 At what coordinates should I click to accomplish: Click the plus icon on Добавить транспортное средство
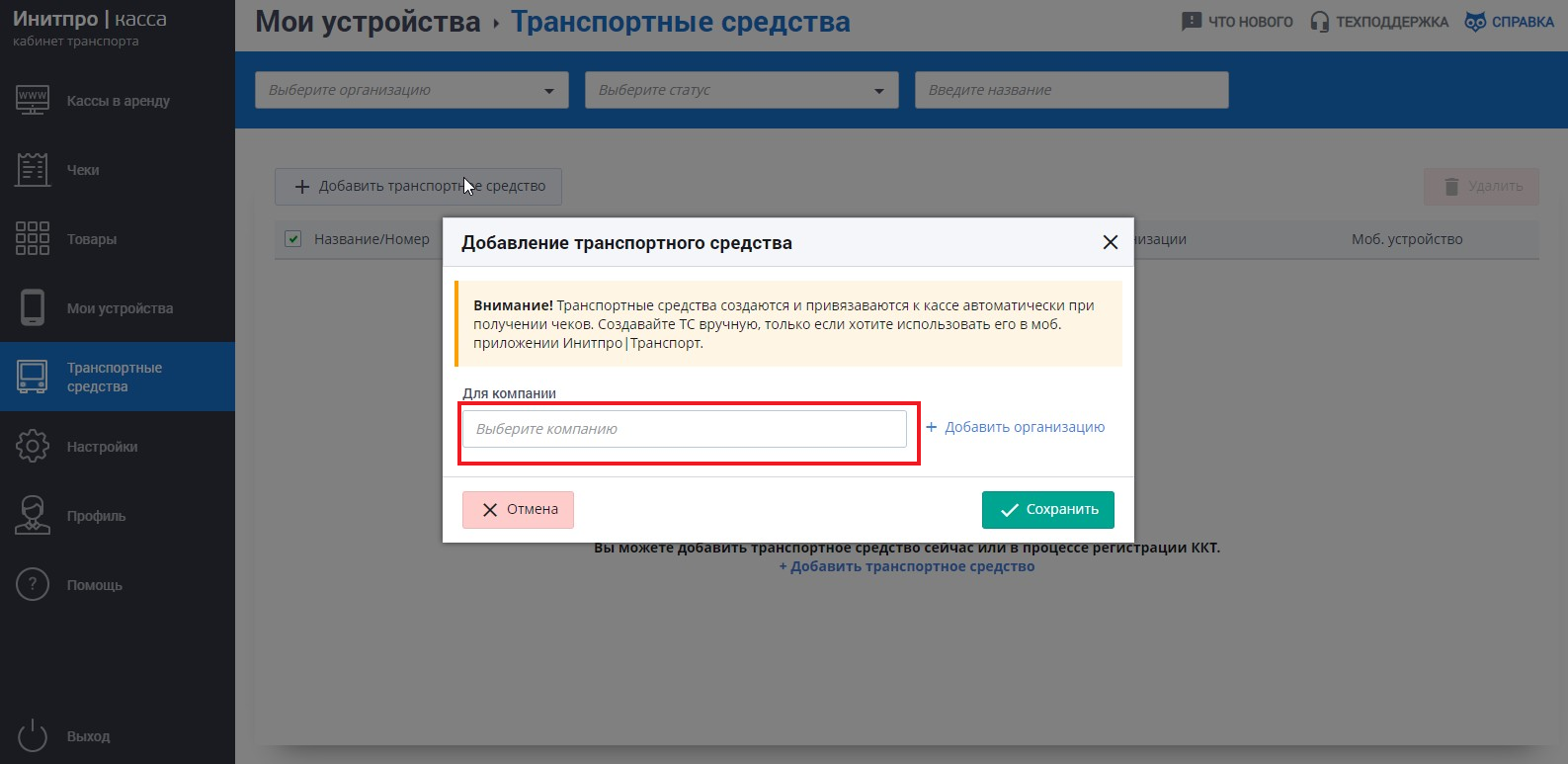coord(302,186)
